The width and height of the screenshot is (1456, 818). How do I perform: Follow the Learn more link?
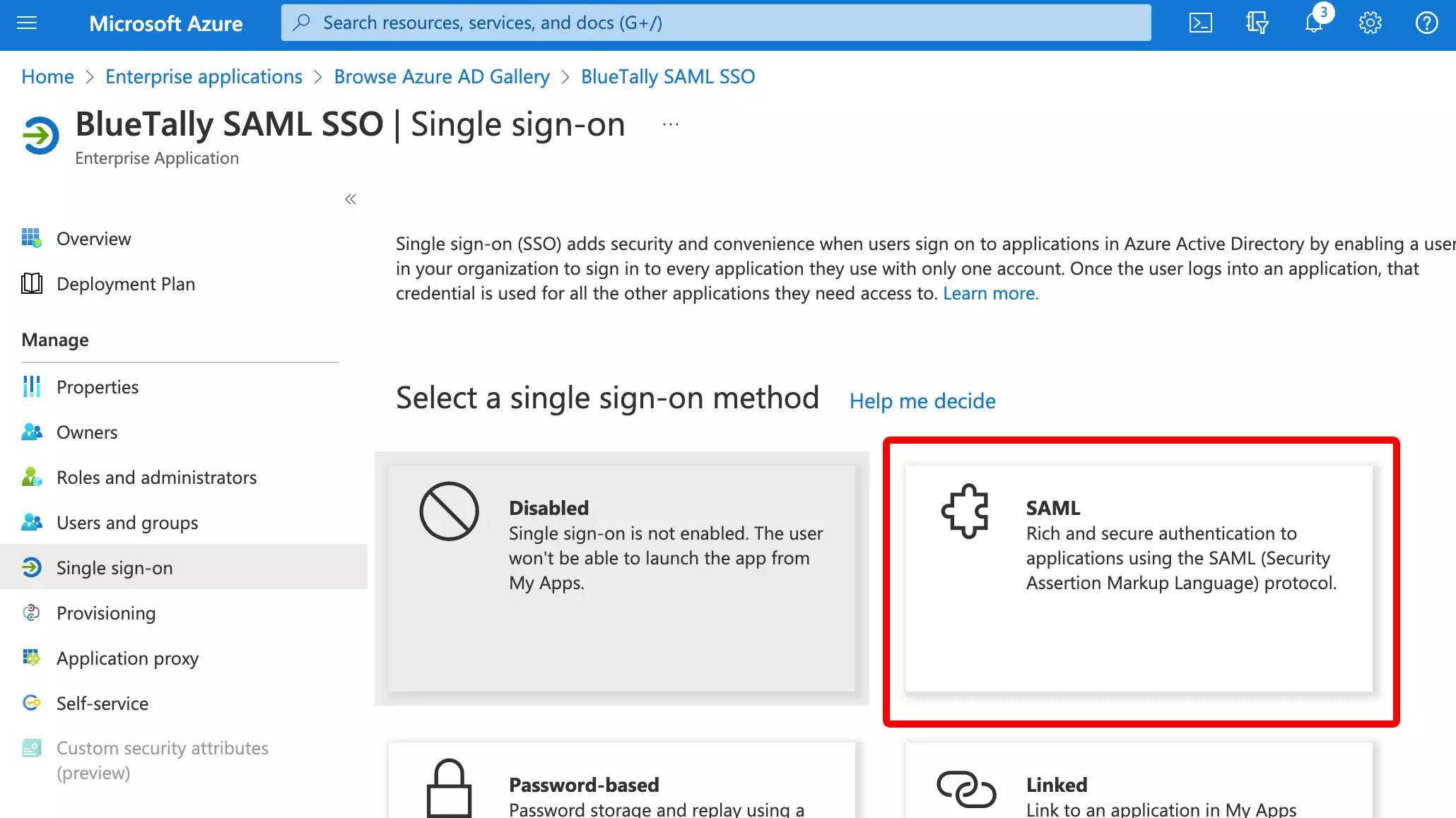[x=991, y=293]
